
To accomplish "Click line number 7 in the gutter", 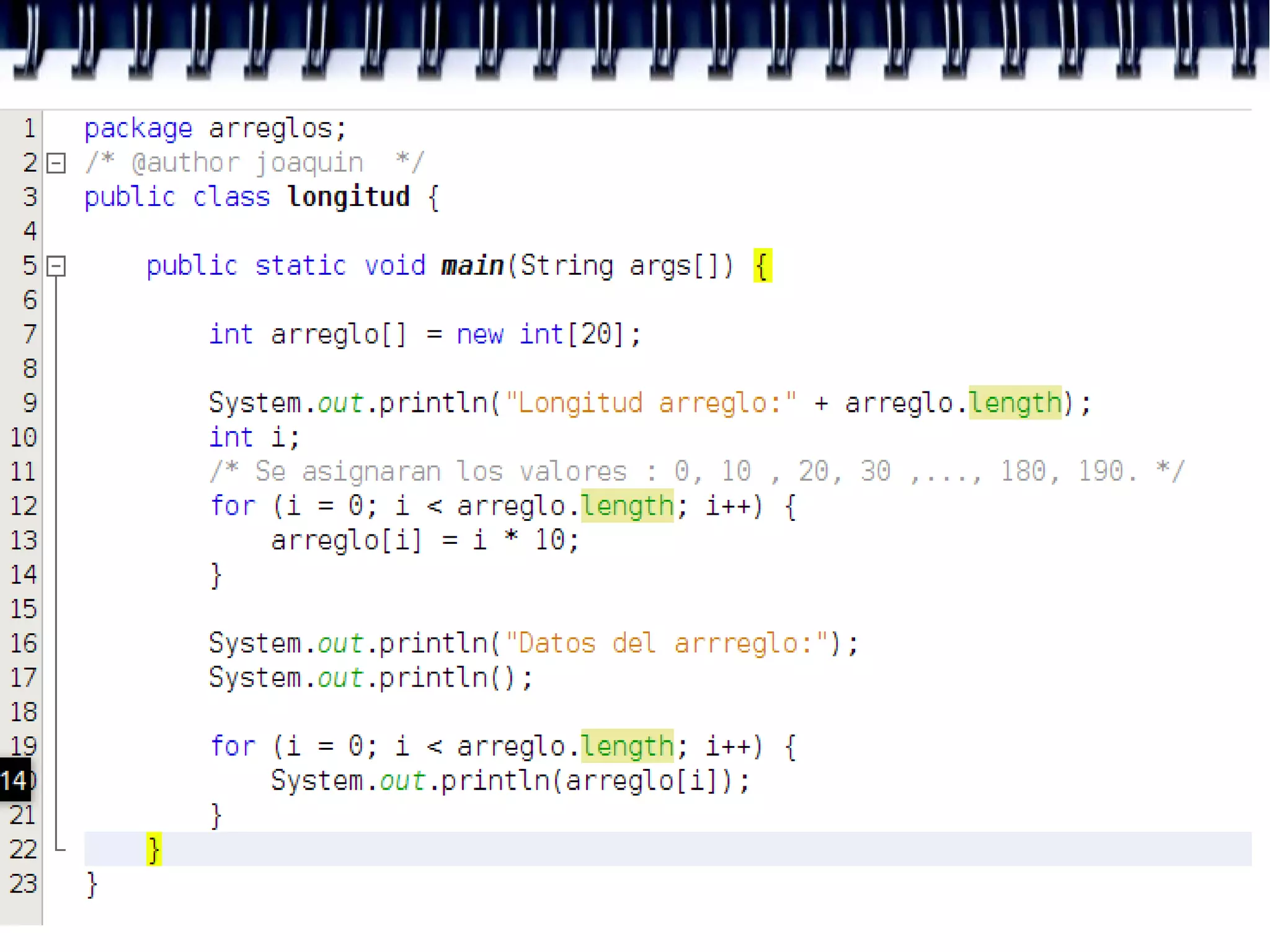I will (x=29, y=335).
